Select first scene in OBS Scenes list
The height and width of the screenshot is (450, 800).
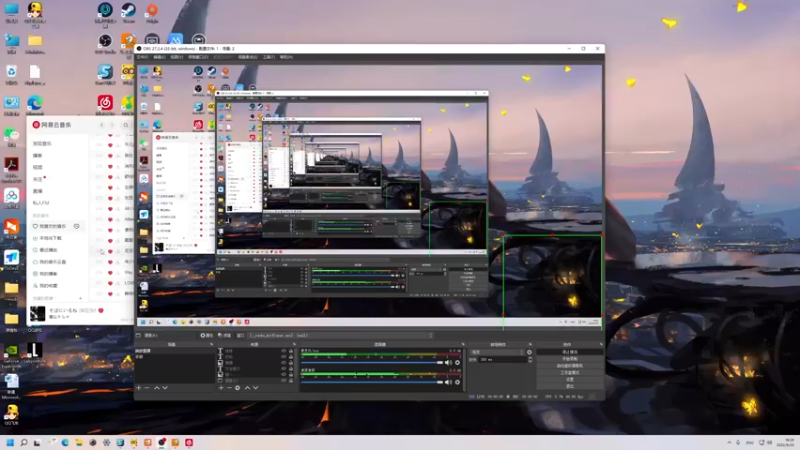pyautogui.click(x=174, y=351)
